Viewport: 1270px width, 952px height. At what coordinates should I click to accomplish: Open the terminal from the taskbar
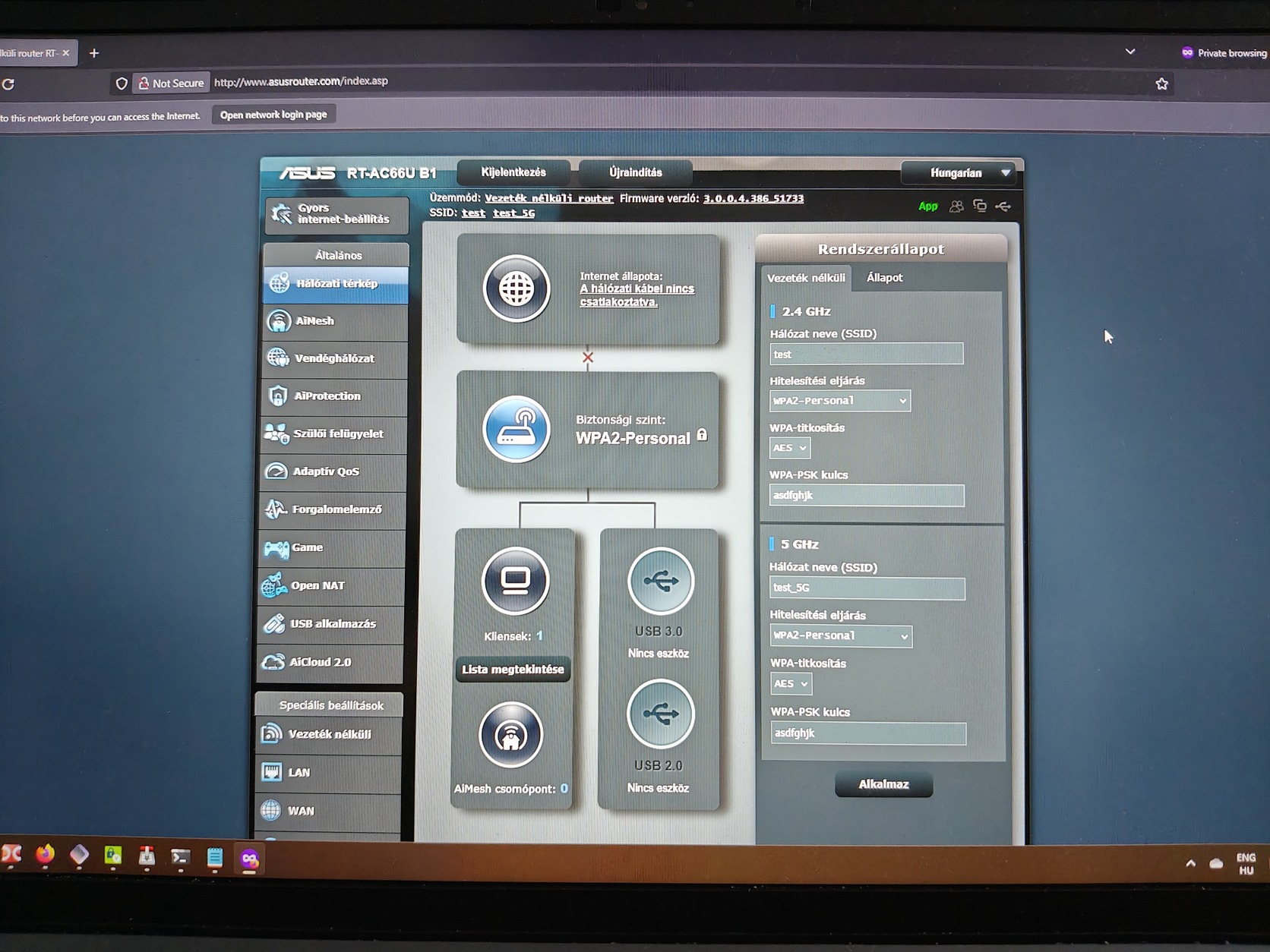click(x=181, y=857)
